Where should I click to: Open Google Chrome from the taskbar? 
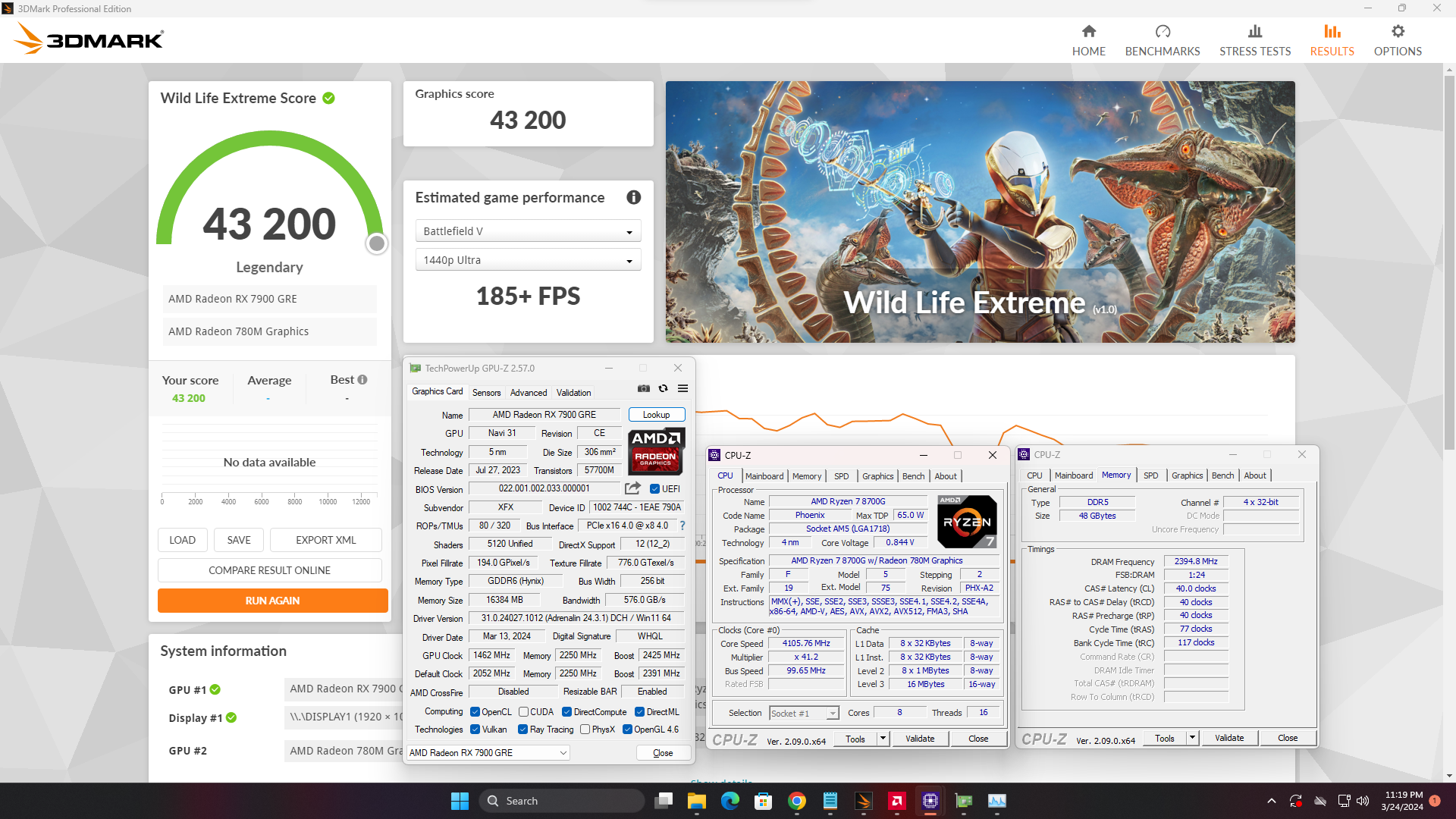click(796, 801)
